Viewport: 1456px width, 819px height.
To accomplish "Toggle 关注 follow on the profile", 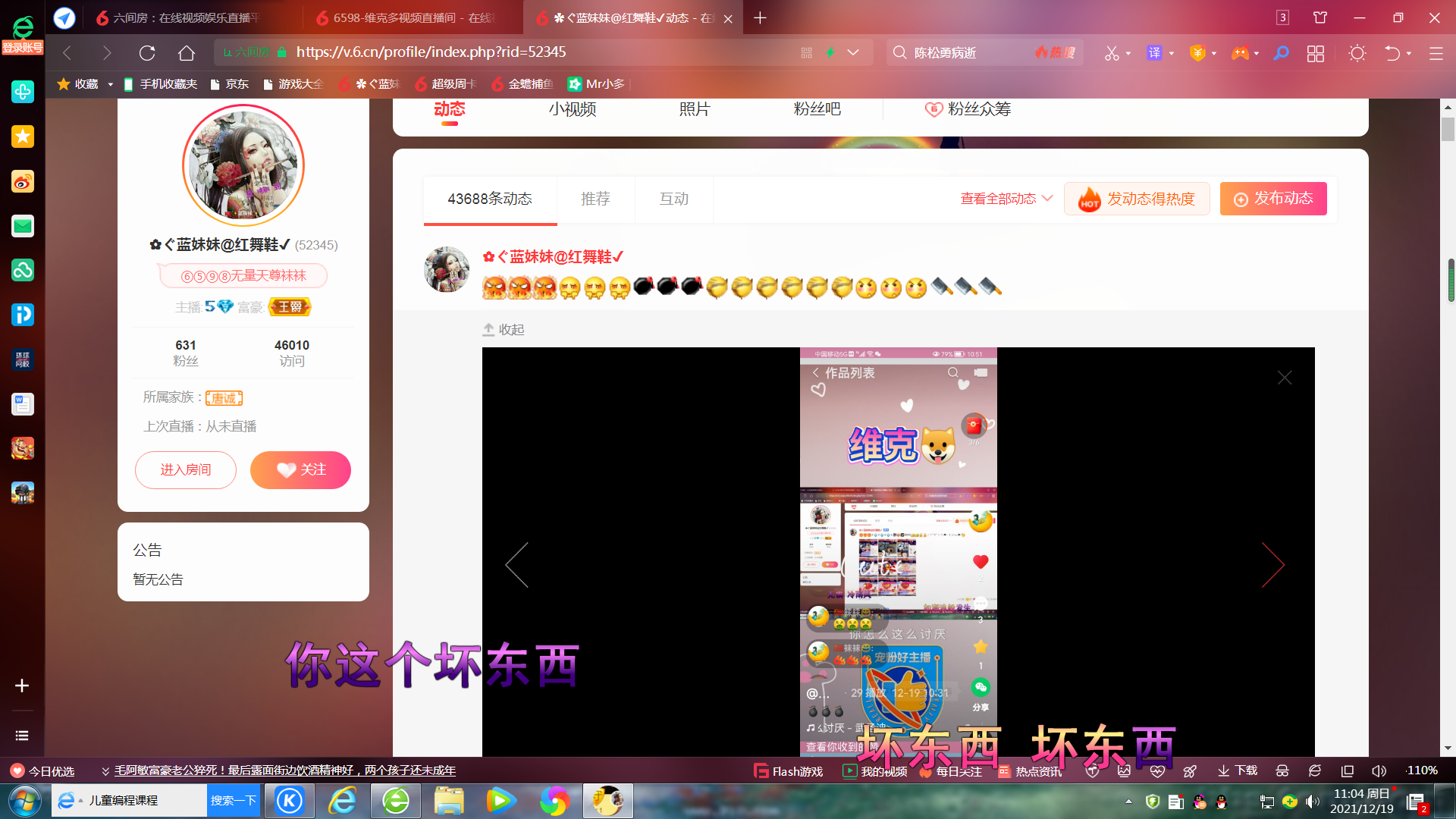I will pos(300,470).
